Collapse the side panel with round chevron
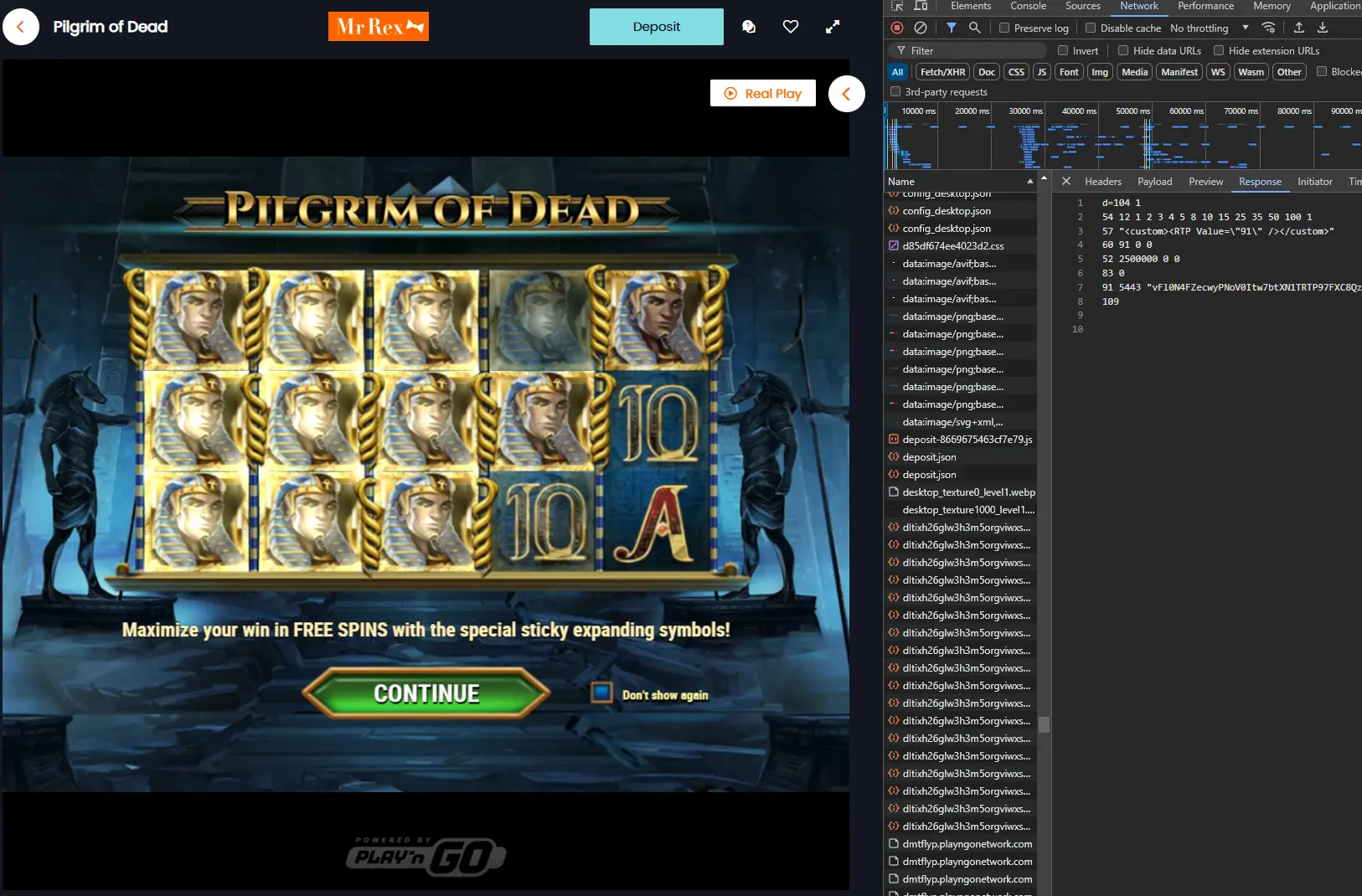The width and height of the screenshot is (1362, 896). (847, 94)
